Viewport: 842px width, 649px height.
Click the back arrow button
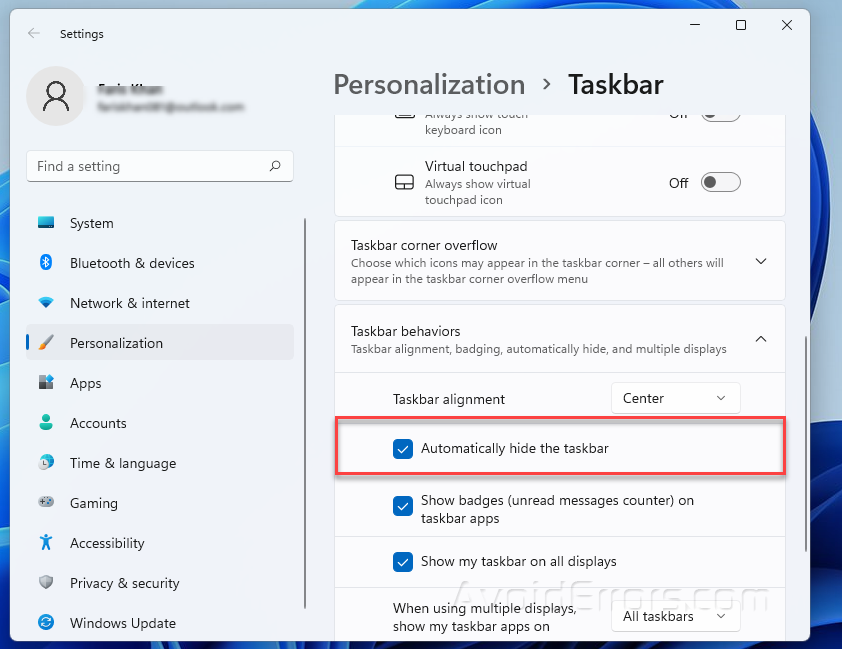pyautogui.click(x=33, y=33)
